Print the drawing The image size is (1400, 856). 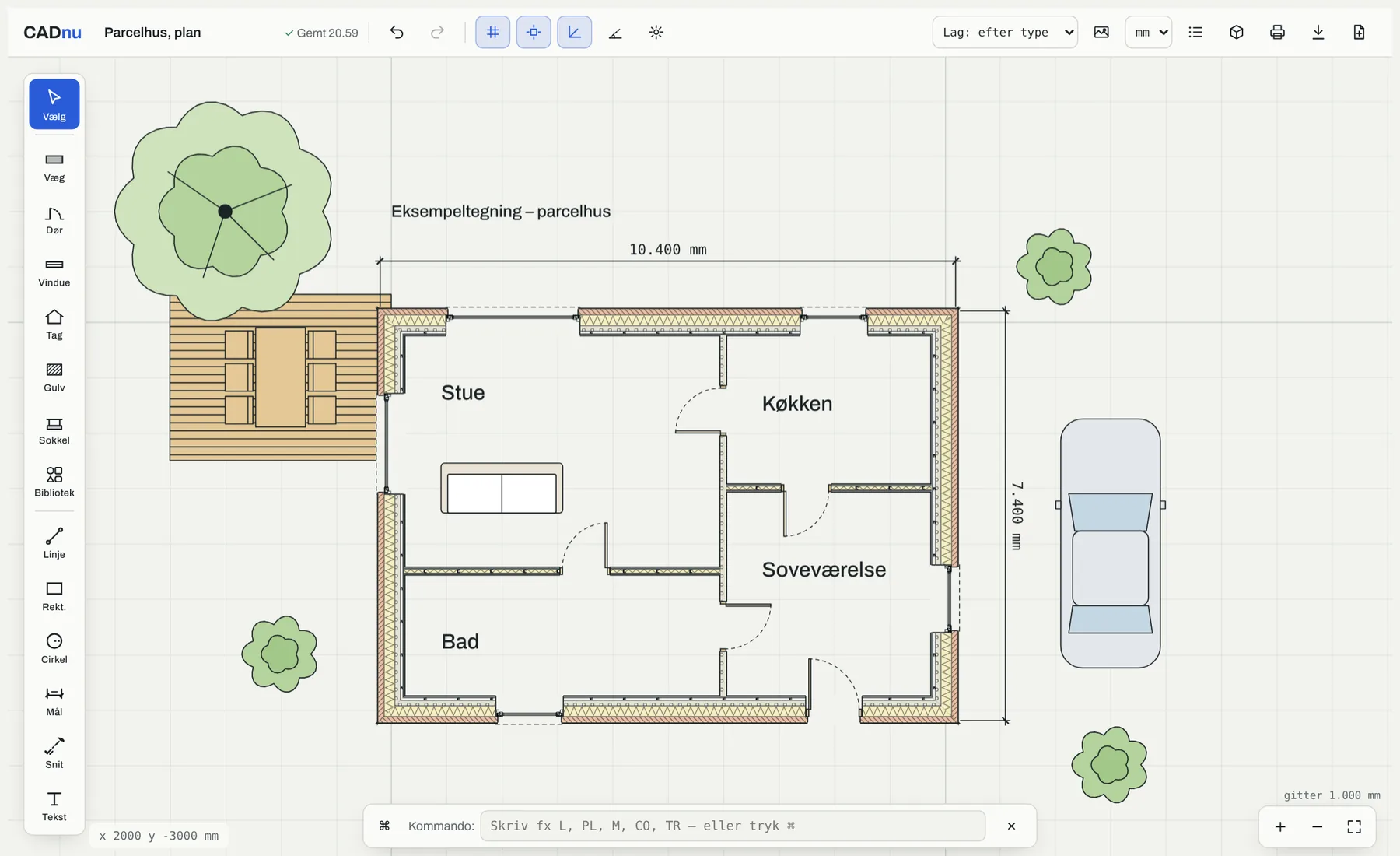(1277, 32)
